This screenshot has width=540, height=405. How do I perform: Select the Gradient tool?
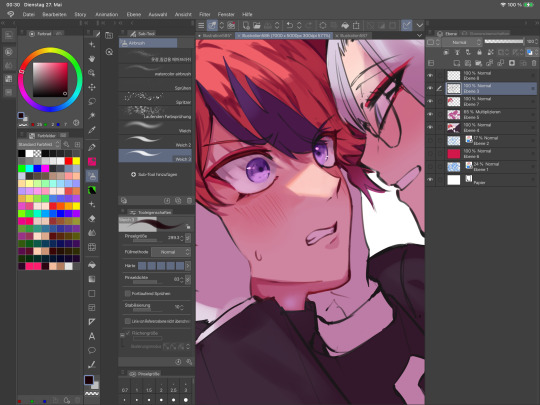pos(92,279)
